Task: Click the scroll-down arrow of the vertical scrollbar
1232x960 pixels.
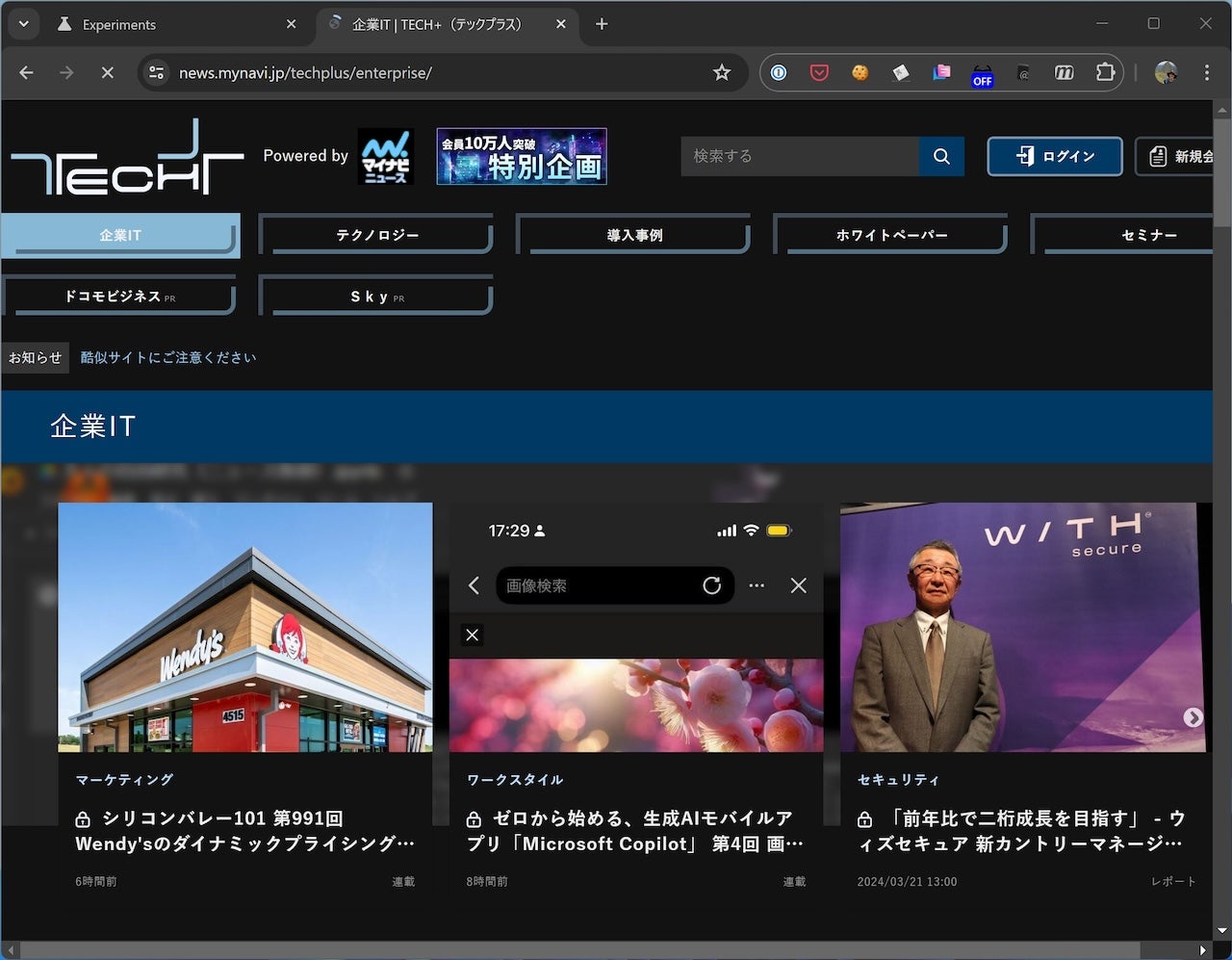Action: point(1222,931)
